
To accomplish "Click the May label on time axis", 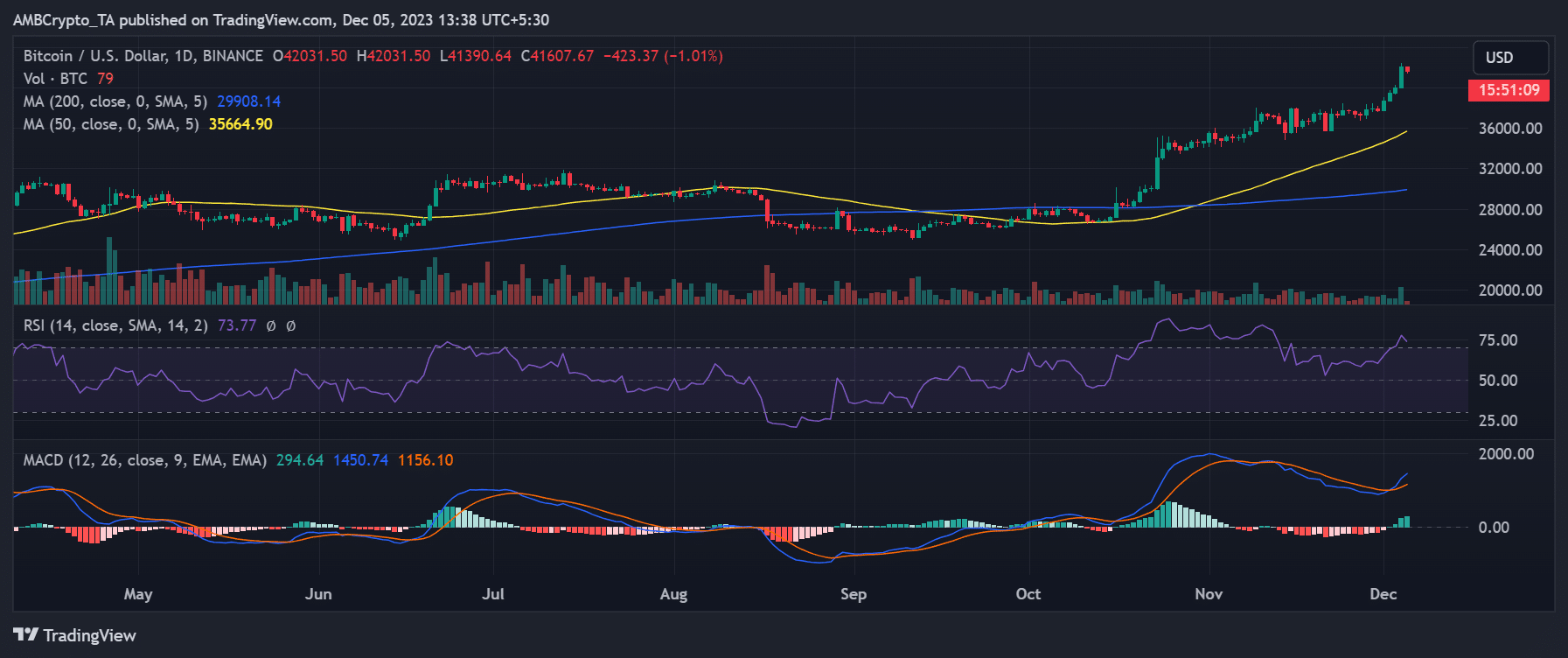I will click(x=138, y=594).
